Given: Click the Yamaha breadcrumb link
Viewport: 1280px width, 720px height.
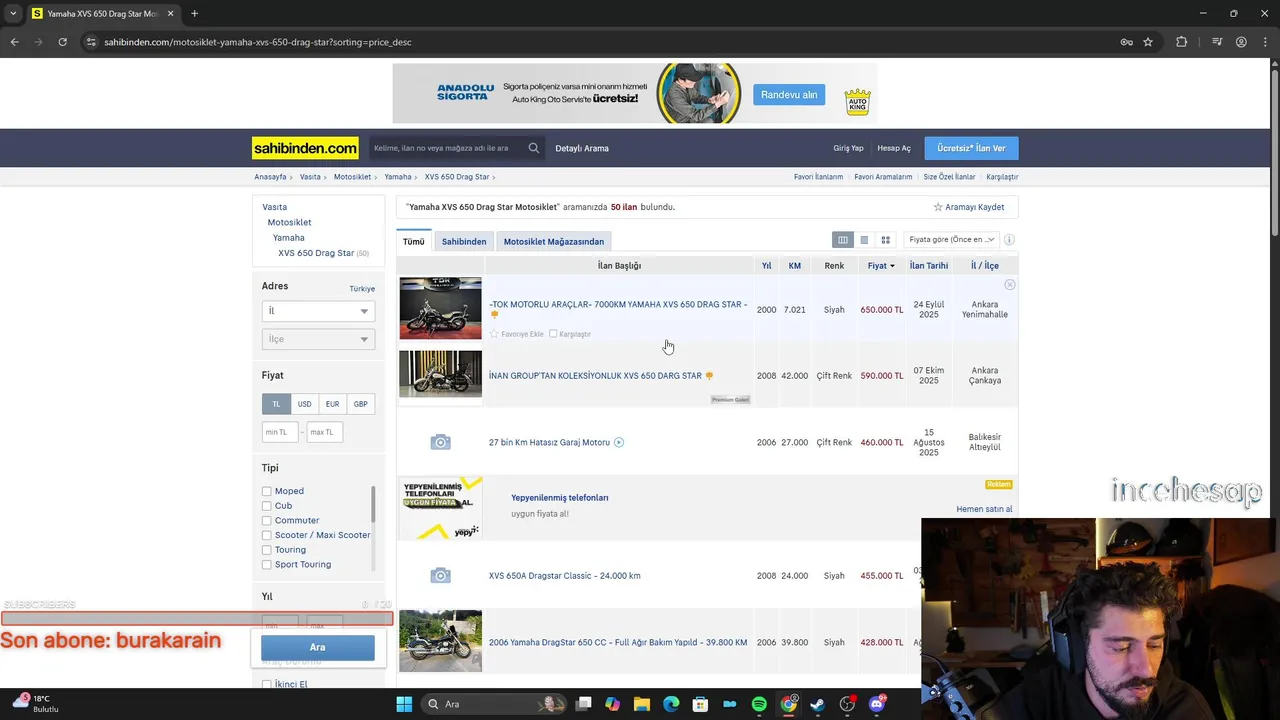Looking at the screenshot, I should (x=398, y=177).
